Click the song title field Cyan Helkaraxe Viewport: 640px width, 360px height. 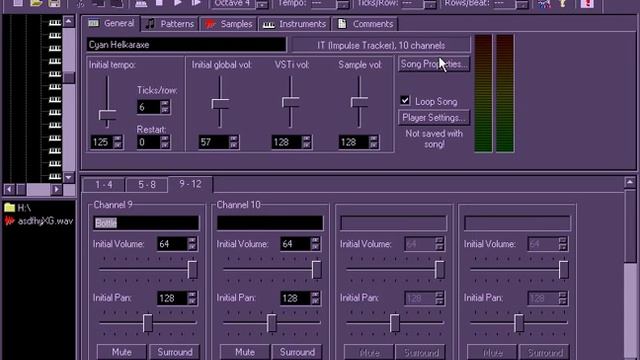[186, 44]
